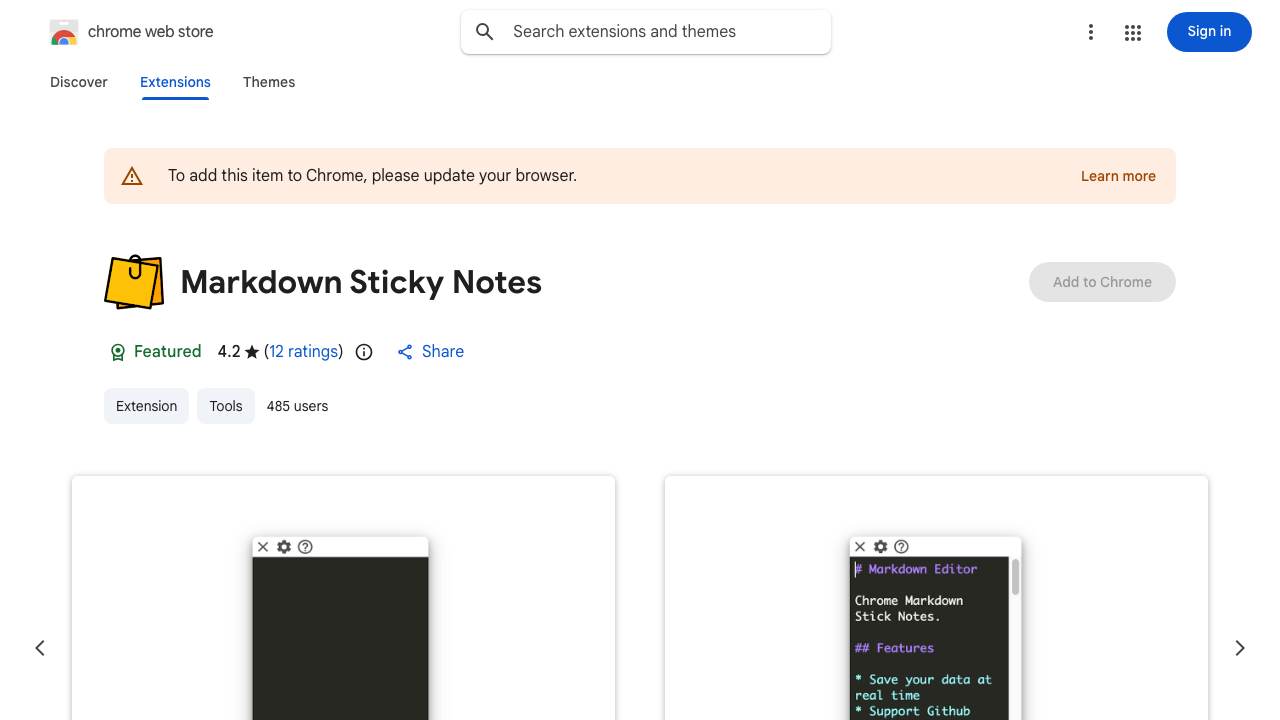
Task: Focus the Search extensions and themes field
Action: pos(646,32)
